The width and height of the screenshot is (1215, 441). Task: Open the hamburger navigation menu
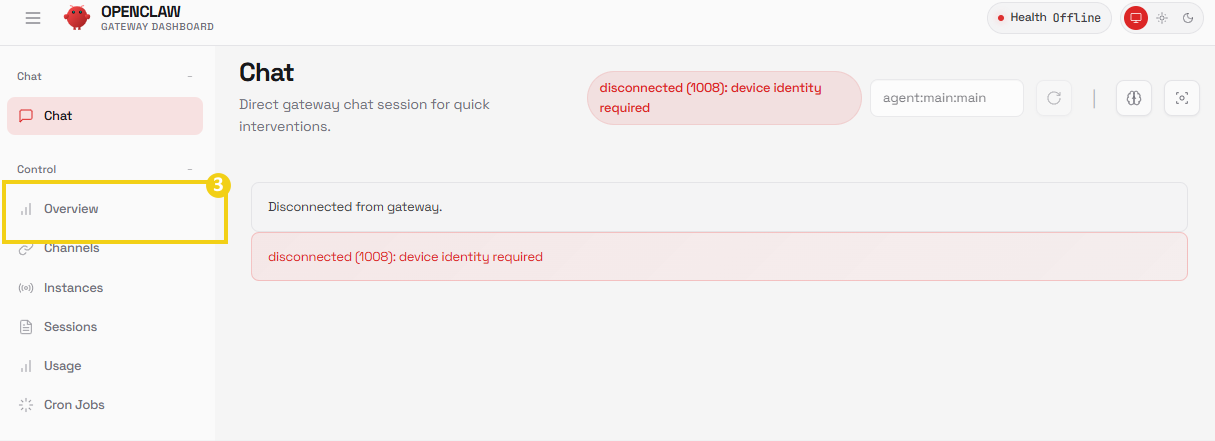(33, 18)
